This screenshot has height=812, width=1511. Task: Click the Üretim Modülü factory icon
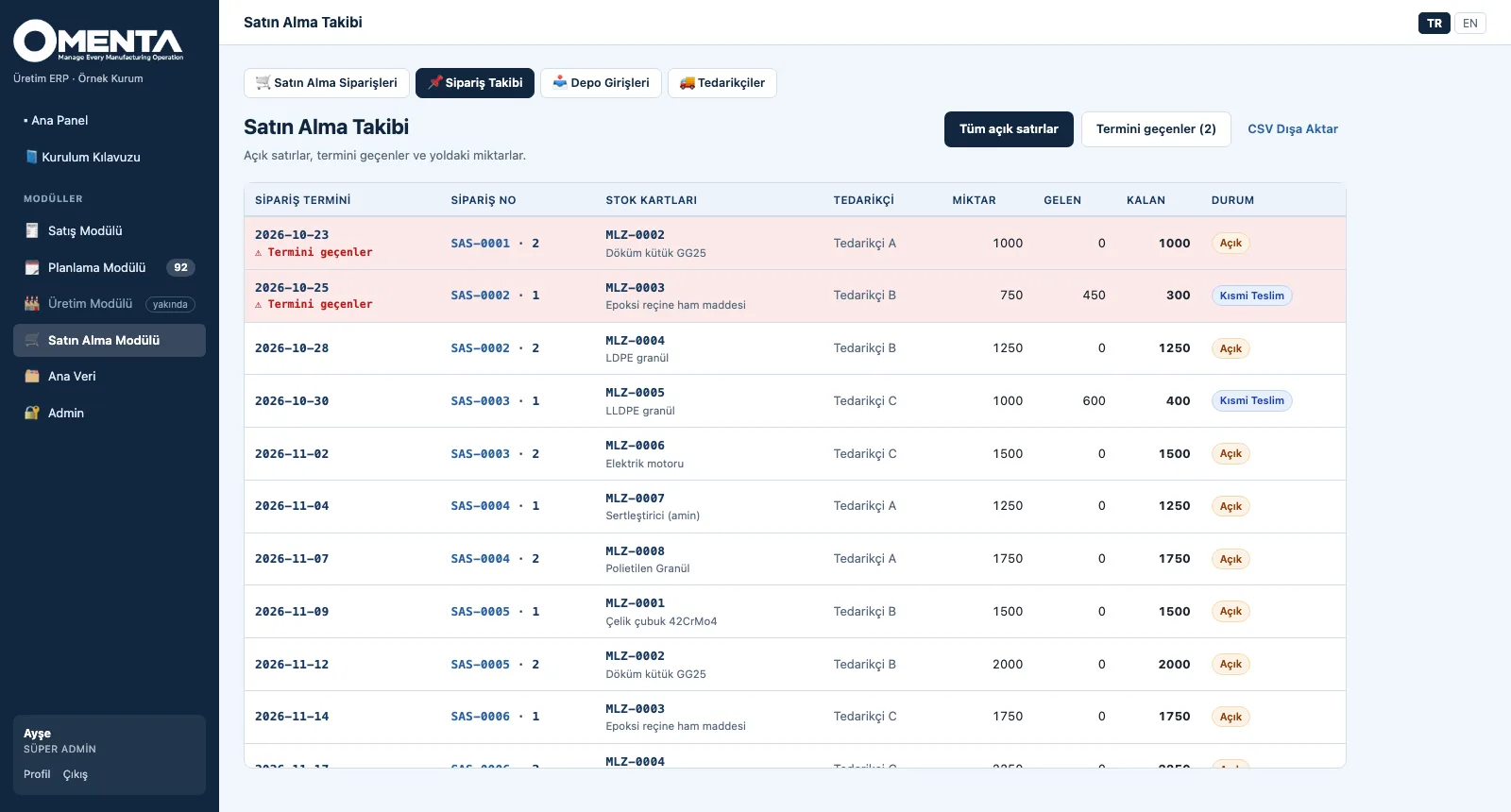32,304
